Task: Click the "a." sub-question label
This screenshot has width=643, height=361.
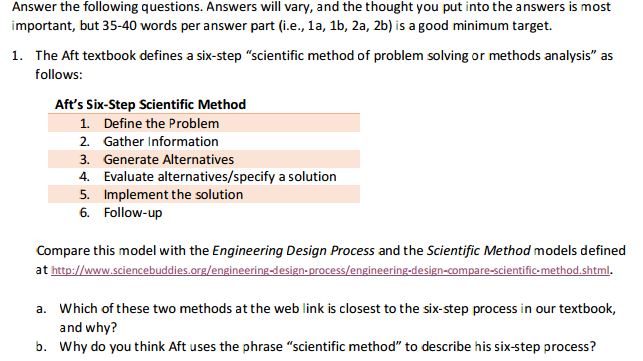Action: click(41, 309)
